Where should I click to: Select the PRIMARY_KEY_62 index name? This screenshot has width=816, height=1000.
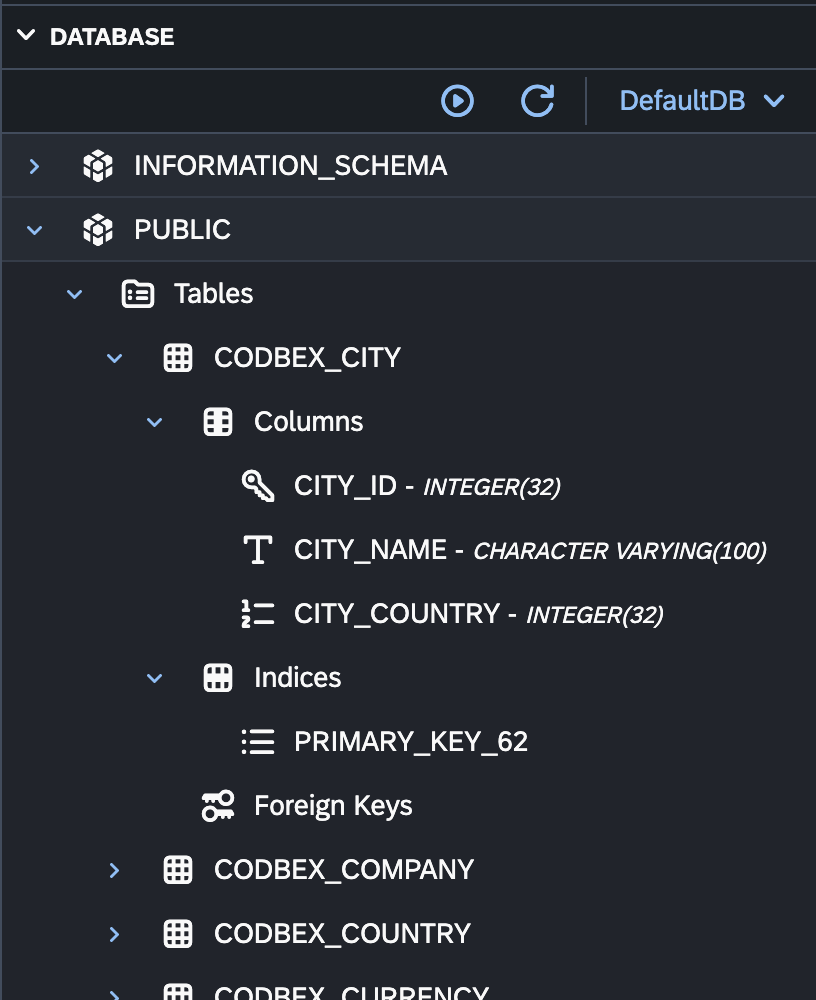tap(411, 742)
